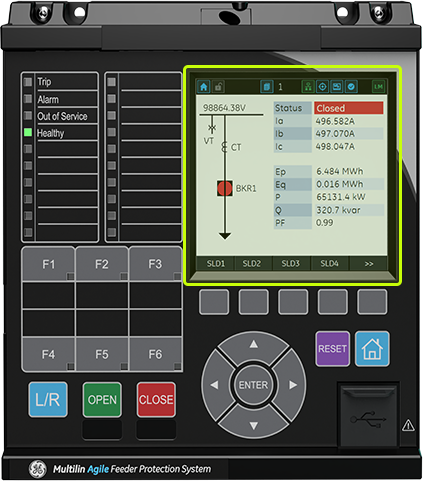The image size is (423, 481).
Task: Click the Out of Service LED indicator
Action: (x=28, y=116)
